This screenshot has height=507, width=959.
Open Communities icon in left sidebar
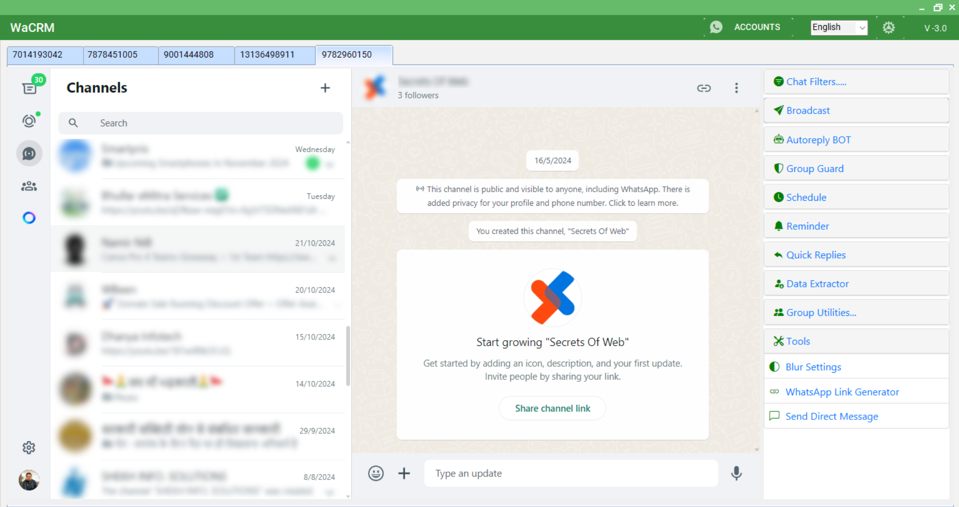[29, 186]
